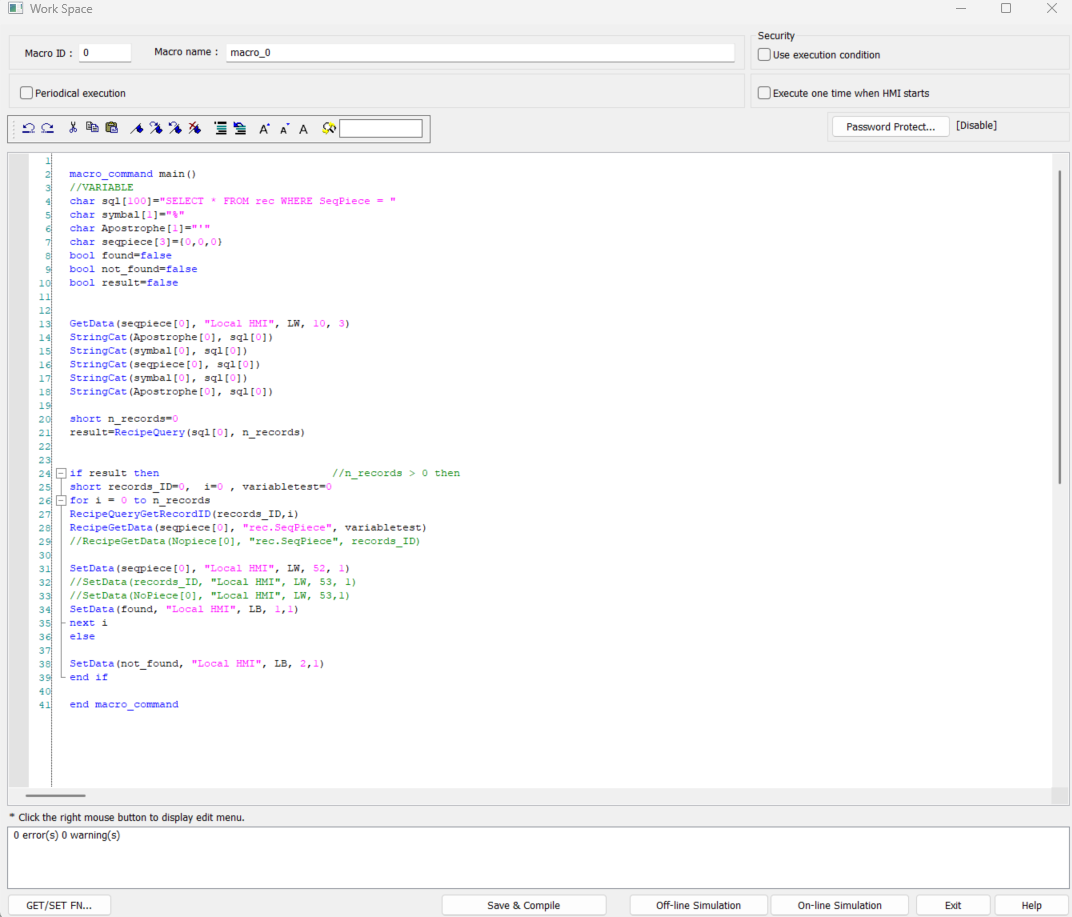Open the Password Protect dialog
Viewport: 1072px width, 917px height.
890,127
